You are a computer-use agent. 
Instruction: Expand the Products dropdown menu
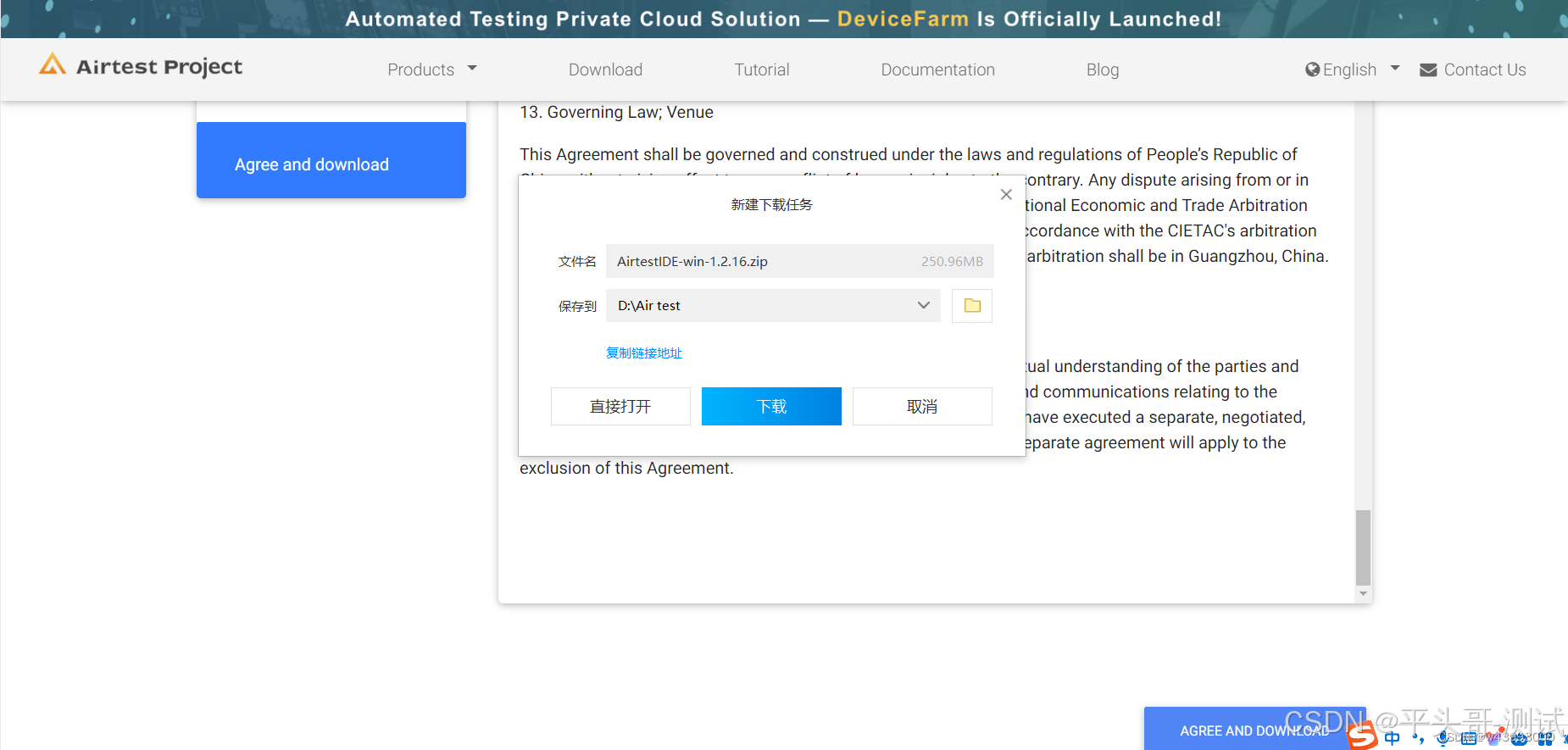[432, 69]
